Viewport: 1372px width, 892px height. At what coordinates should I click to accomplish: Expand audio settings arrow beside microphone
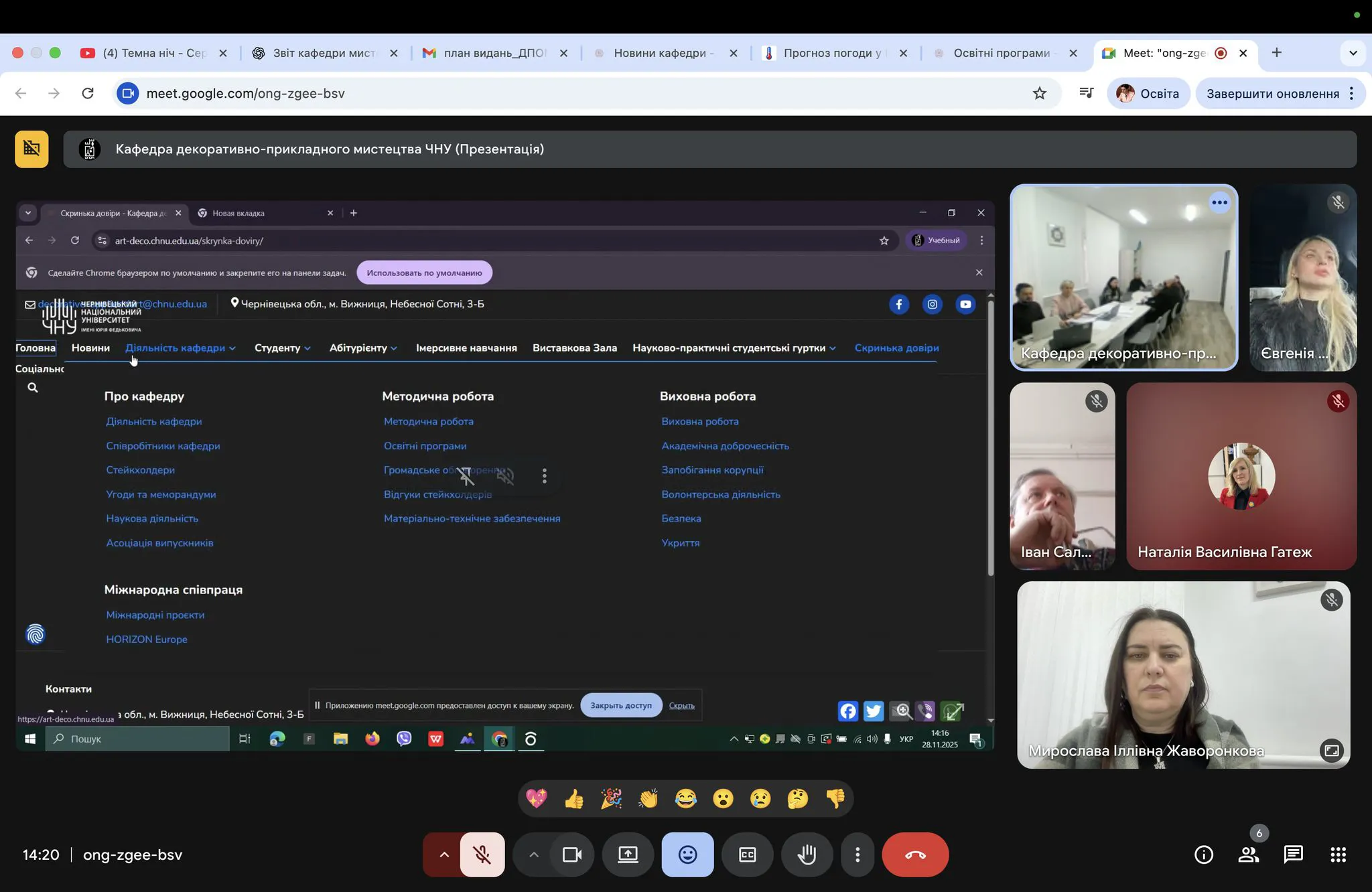point(443,854)
